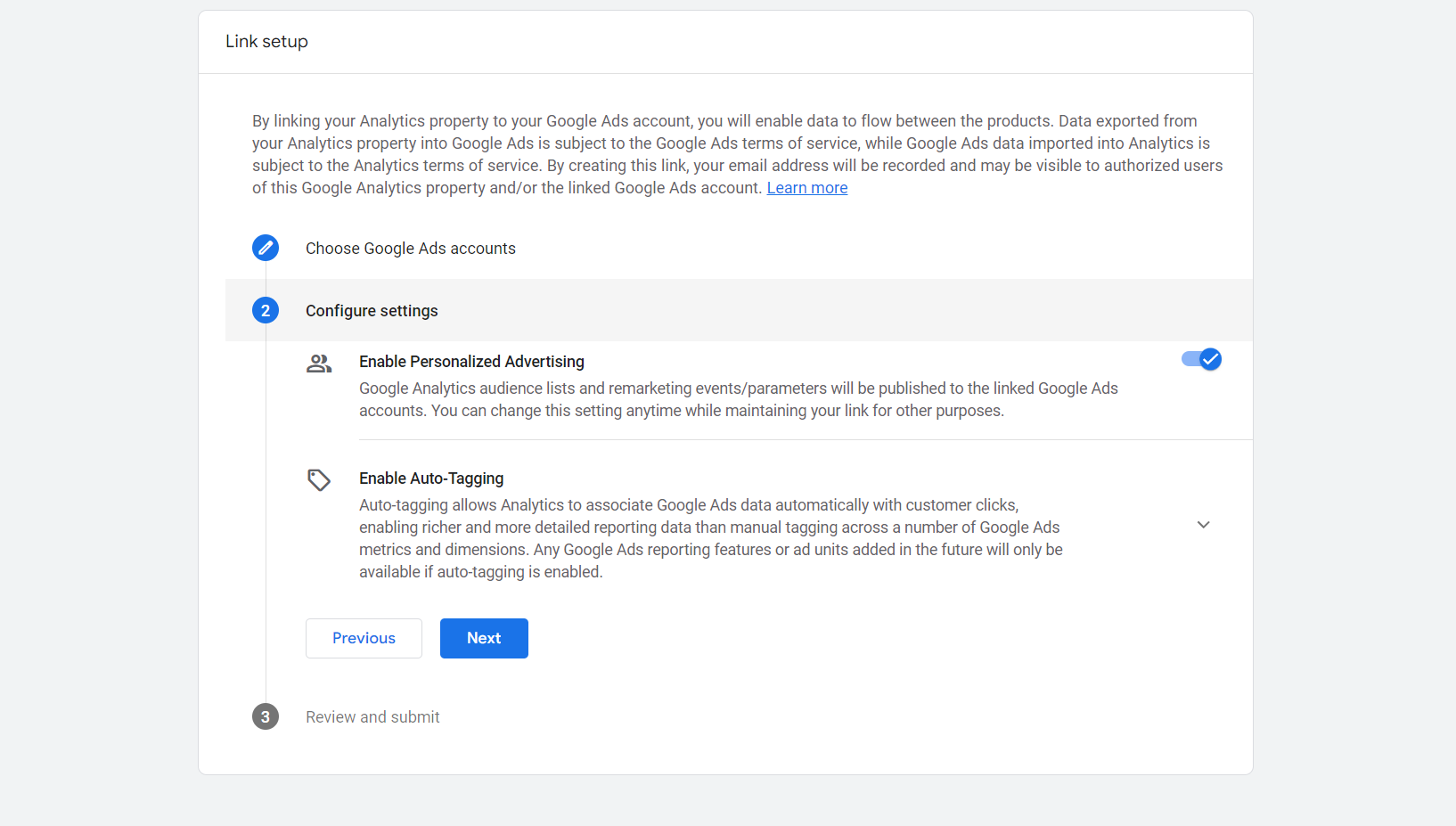Image resolution: width=1456 pixels, height=826 pixels.
Task: Open the Choose Google Ads accounts step
Action: pos(411,249)
